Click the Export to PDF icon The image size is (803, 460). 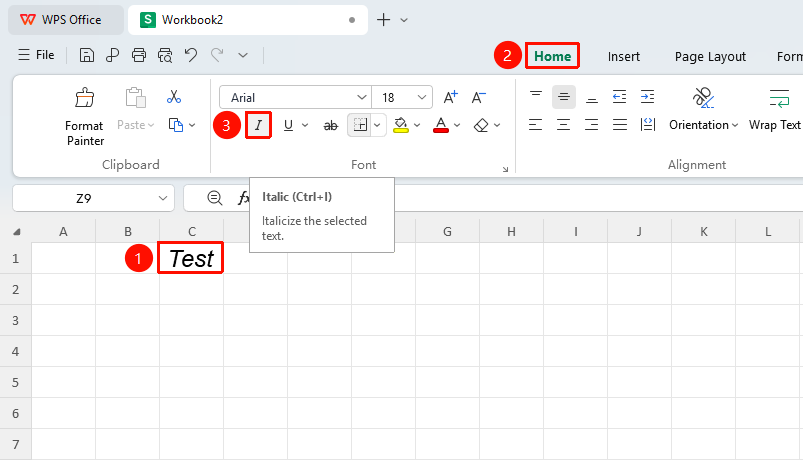tap(112, 55)
